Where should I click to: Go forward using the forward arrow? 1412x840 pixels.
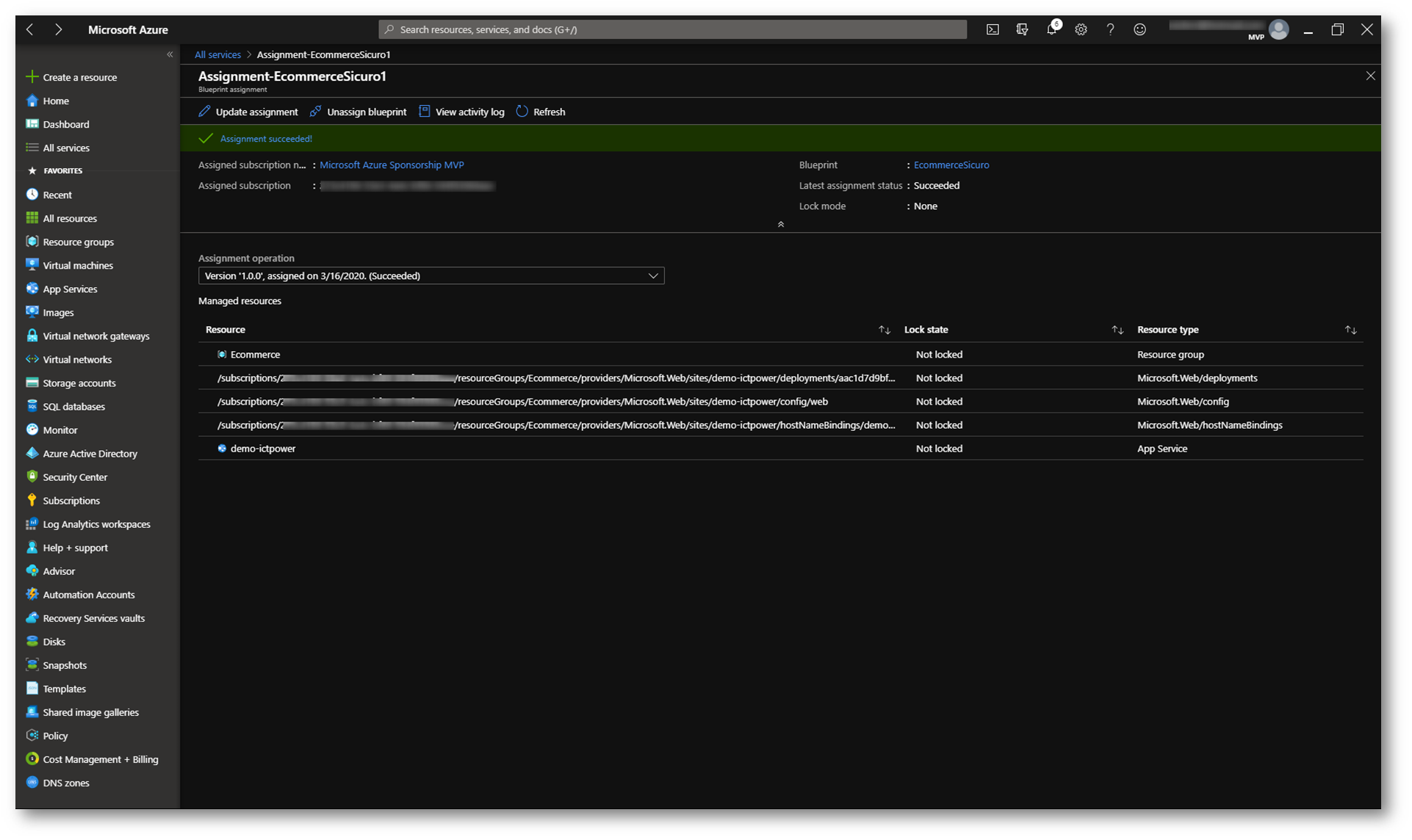[x=58, y=29]
